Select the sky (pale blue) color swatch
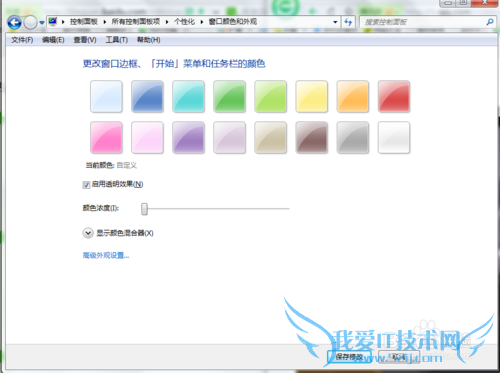 [x=106, y=96]
